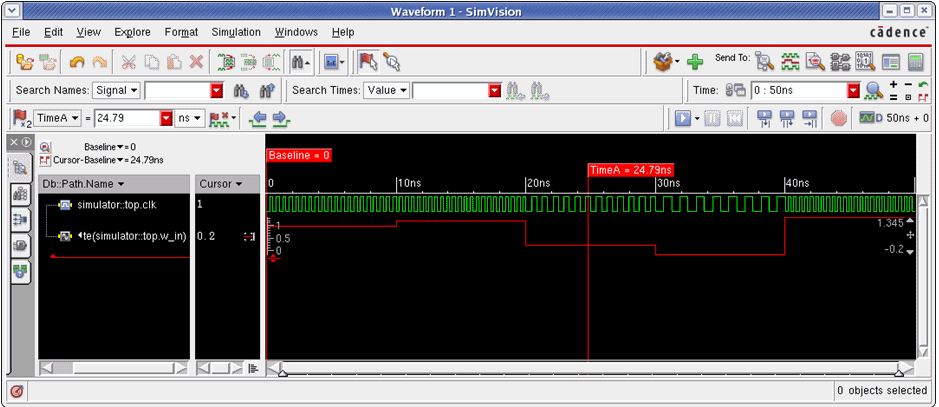Click the zoom magnifier beside Time range
Image resolution: width=939 pixels, height=407 pixels.
pyautogui.click(x=873, y=90)
